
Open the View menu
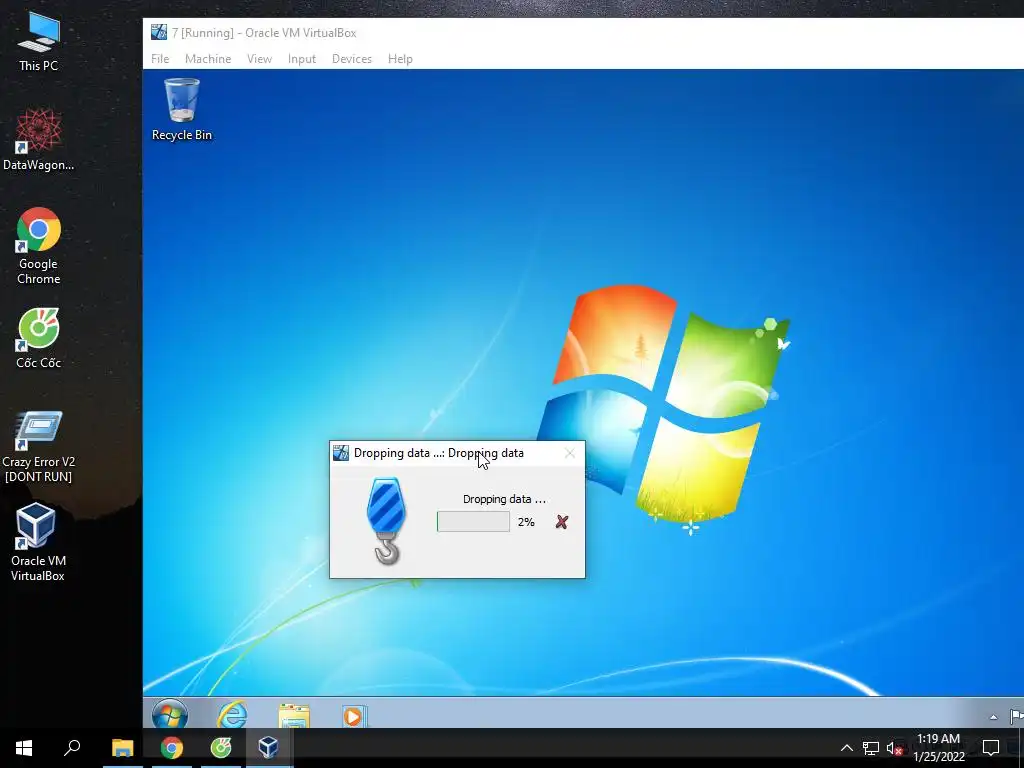[x=259, y=59]
